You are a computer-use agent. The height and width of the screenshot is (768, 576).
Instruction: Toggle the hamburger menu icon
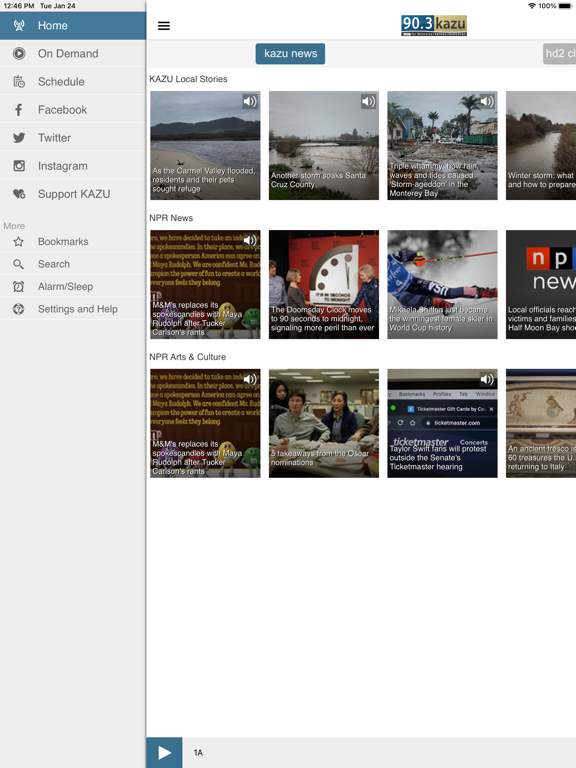tap(164, 25)
